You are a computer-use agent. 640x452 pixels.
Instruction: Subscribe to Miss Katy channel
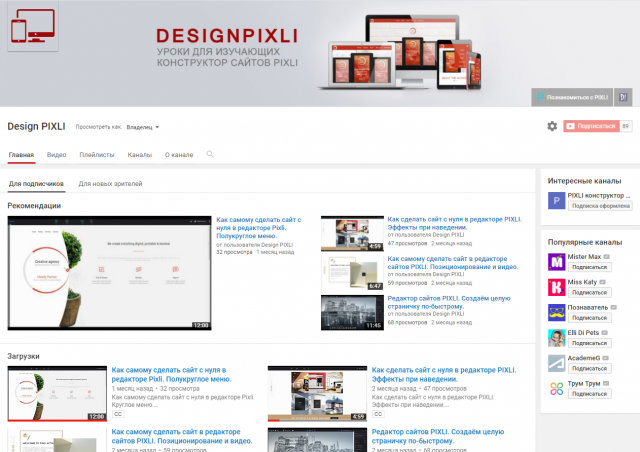pos(589,292)
